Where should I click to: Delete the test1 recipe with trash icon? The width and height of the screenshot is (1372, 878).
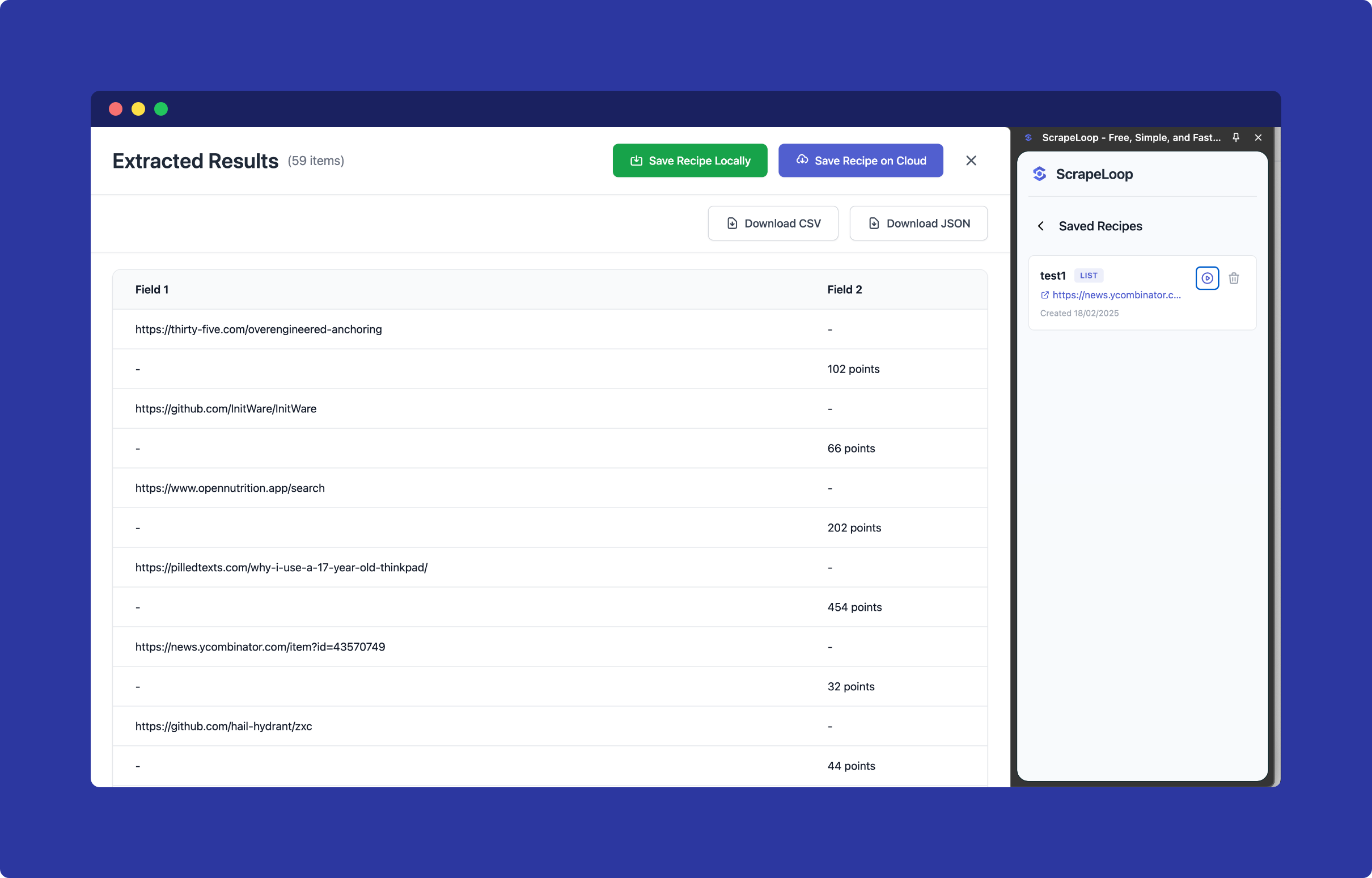point(1234,278)
